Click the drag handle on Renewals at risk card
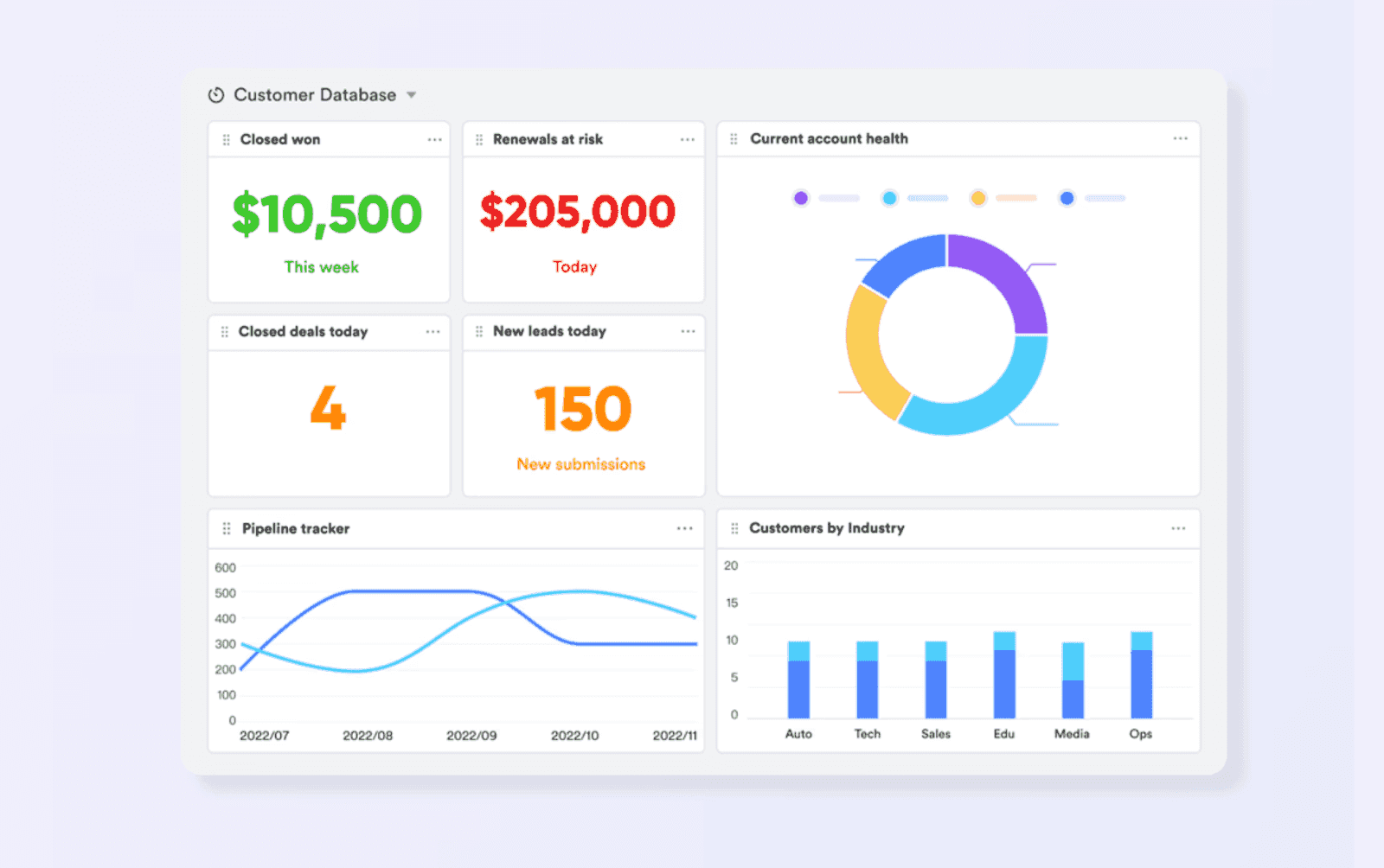 480,138
